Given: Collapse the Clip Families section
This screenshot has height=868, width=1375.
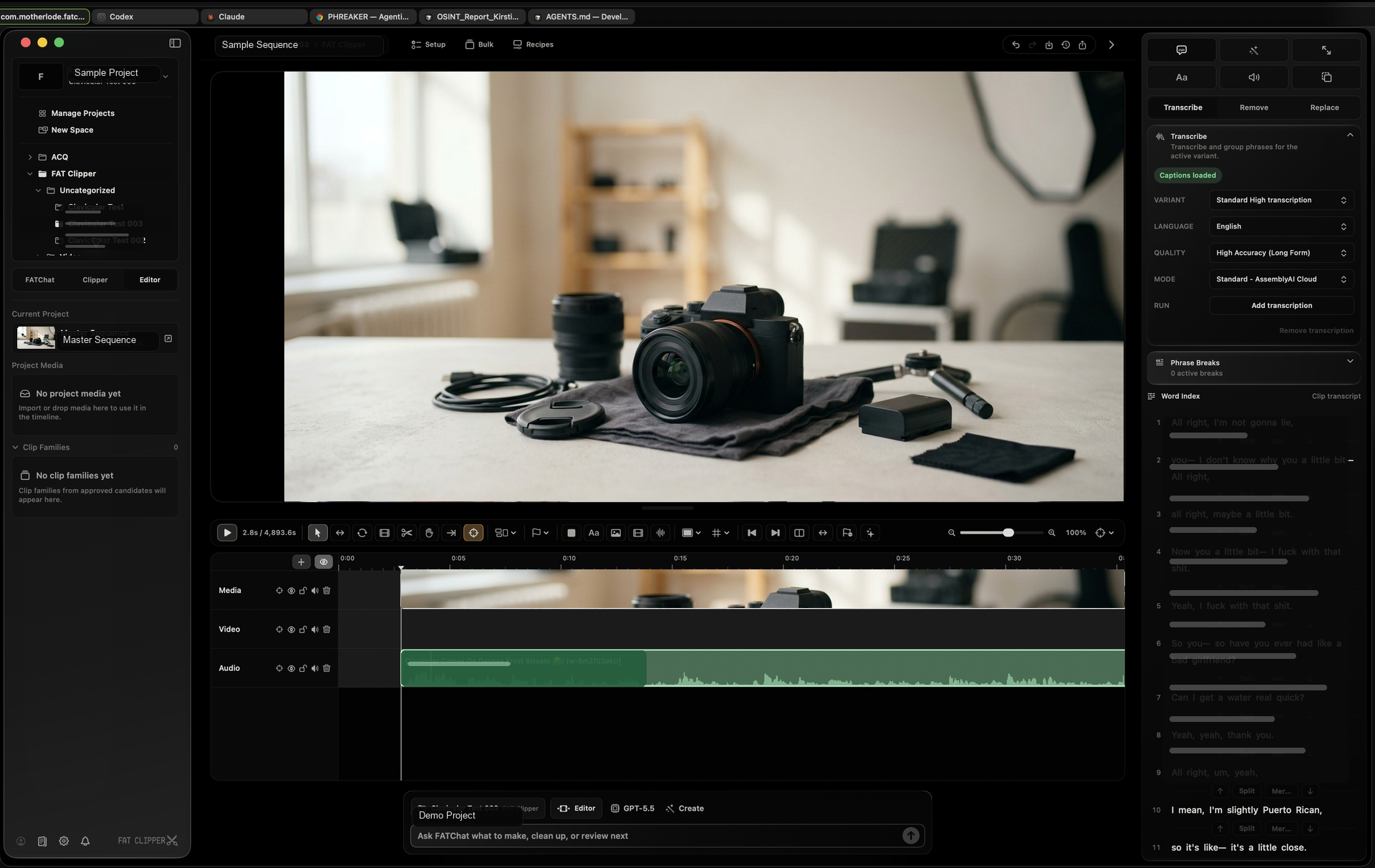Looking at the screenshot, I should 15,448.
